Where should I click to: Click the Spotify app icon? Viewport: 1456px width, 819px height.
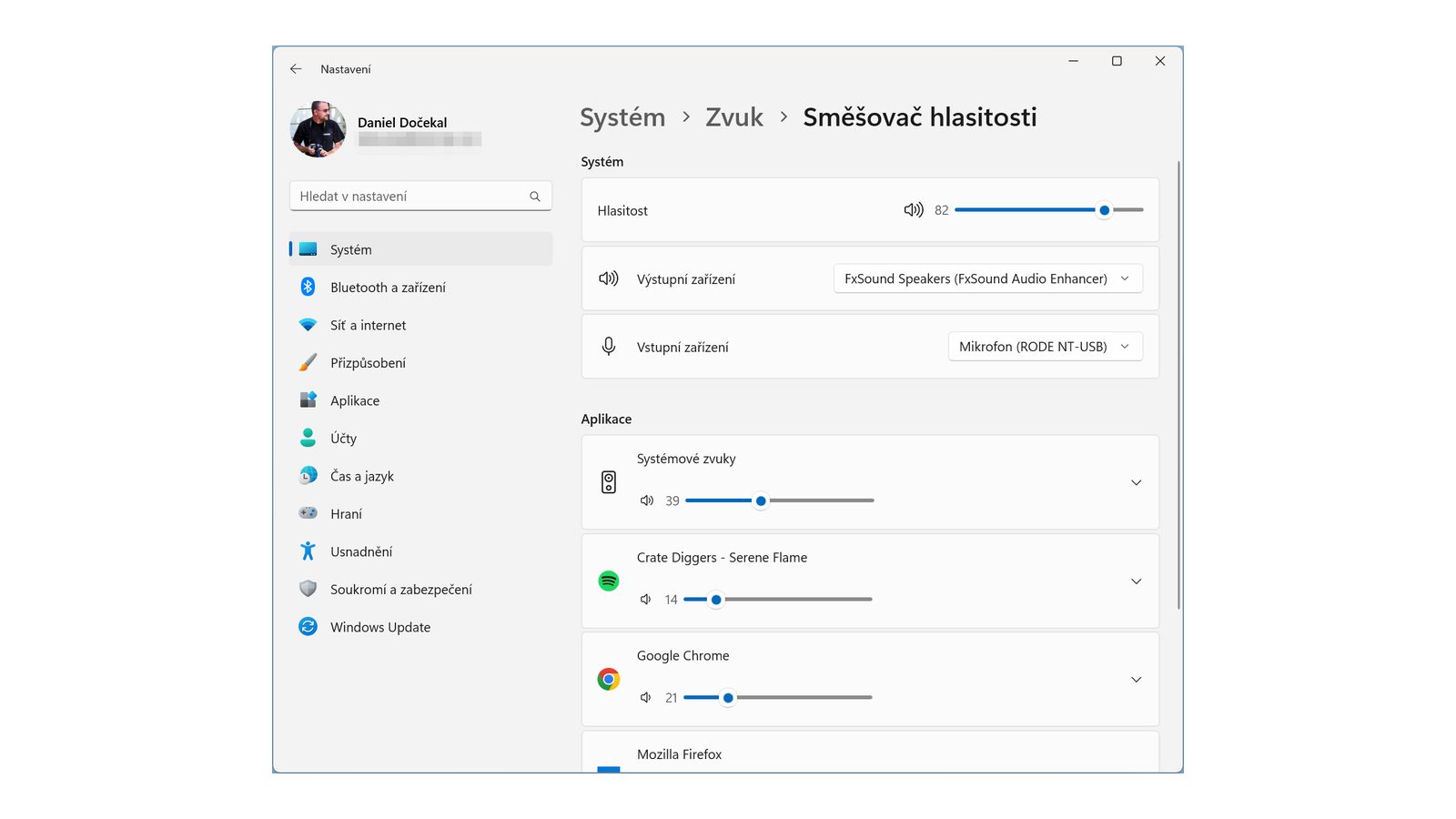(609, 581)
